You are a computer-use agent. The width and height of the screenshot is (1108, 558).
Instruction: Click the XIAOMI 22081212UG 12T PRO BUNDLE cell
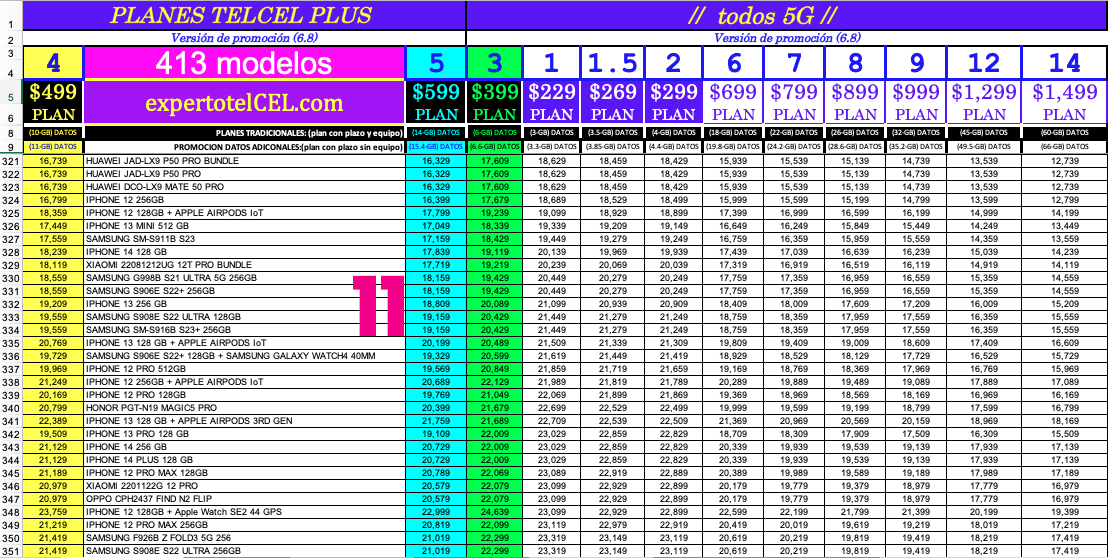tap(244, 265)
